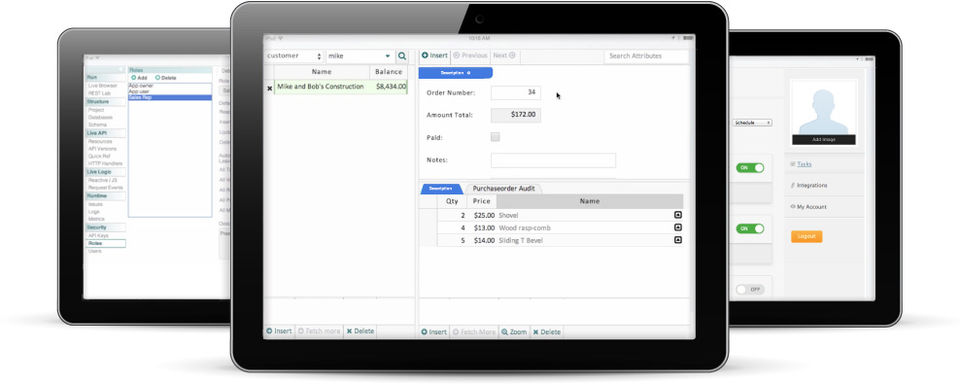Screen dimensions: 960x384
Task: Select Roles in left tablet sidebar
Action: [105, 243]
